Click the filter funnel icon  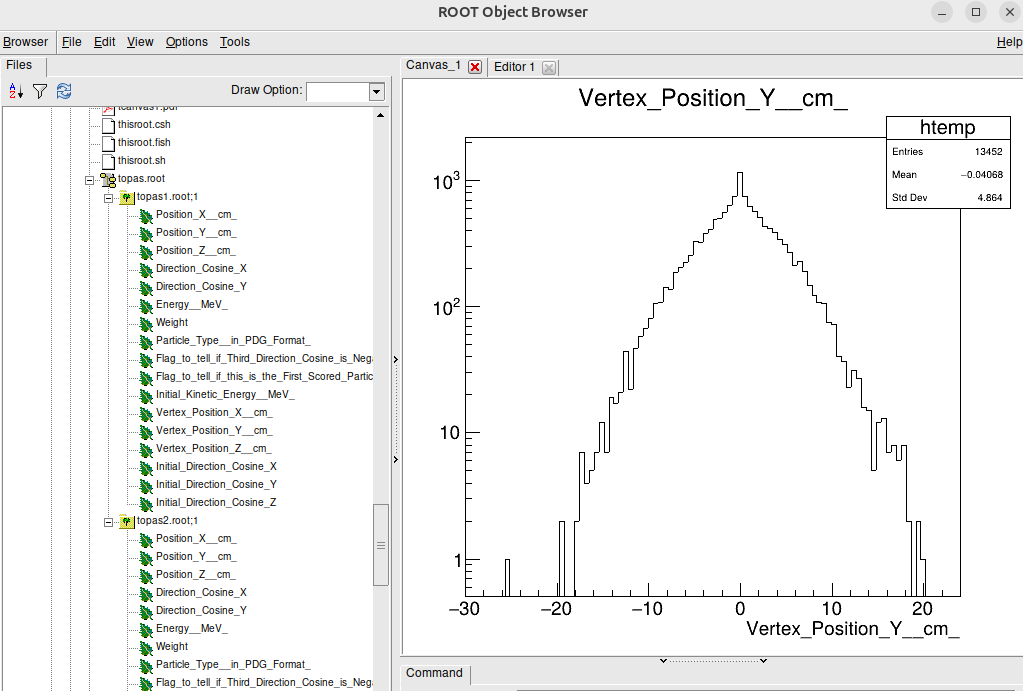pos(40,91)
